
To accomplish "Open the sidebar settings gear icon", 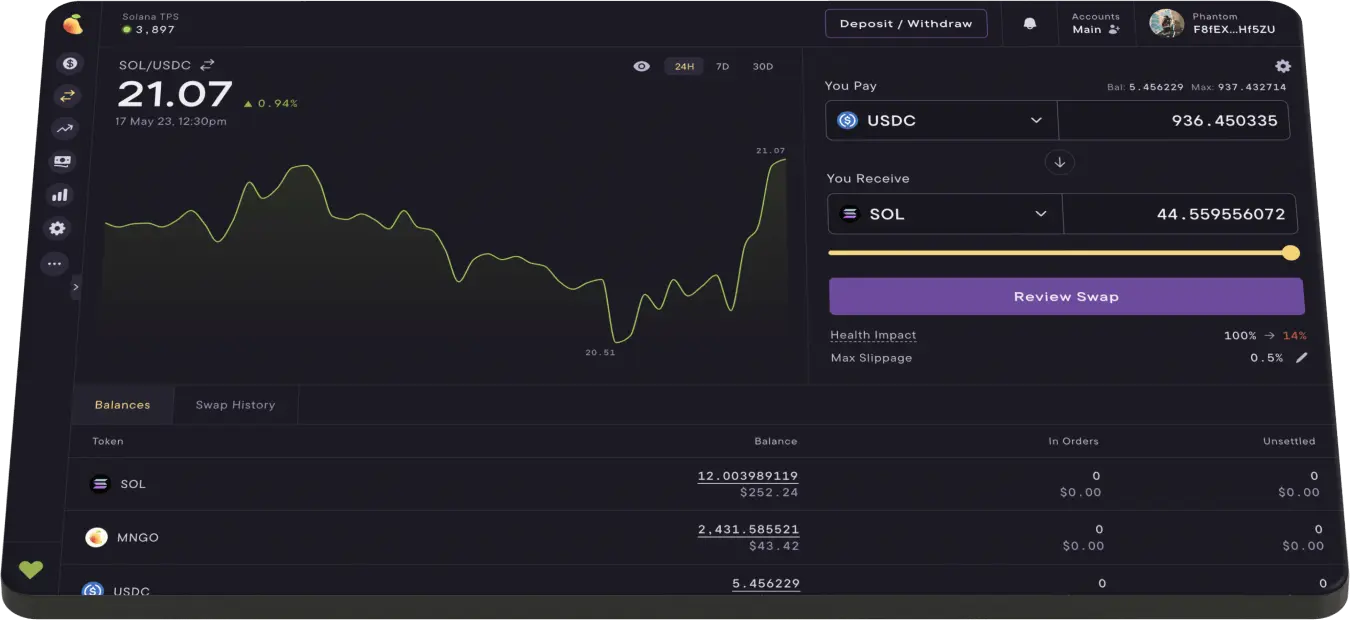I will (57, 229).
